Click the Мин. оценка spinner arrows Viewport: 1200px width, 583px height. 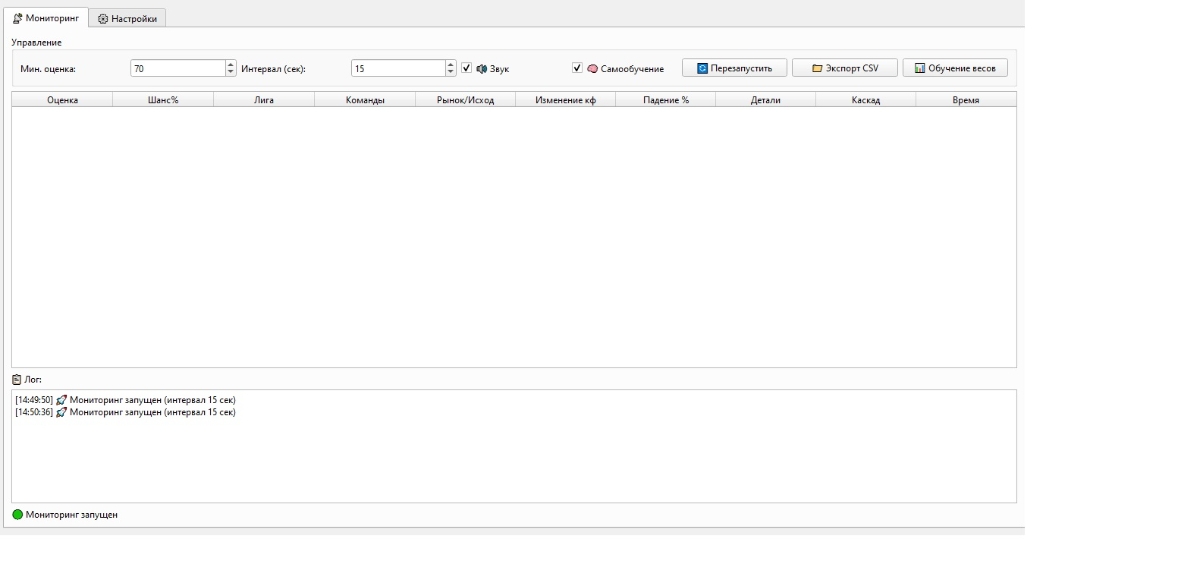[231, 68]
